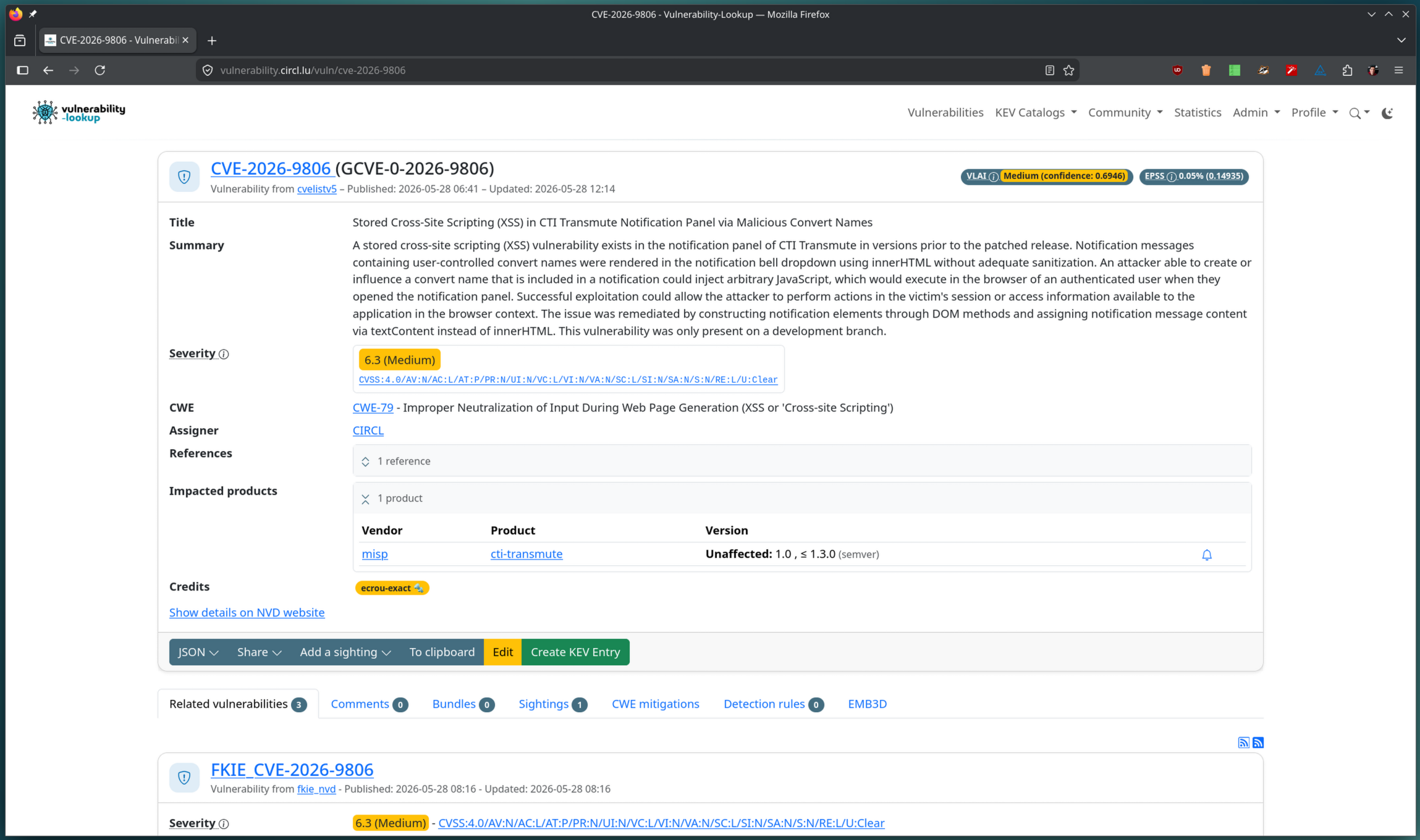1420x840 pixels.
Task: Open a new tab with plus button
Action: coord(212,41)
